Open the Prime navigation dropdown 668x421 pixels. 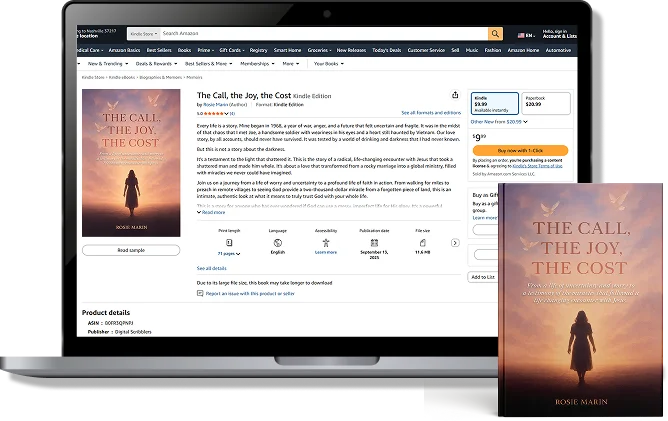point(205,50)
